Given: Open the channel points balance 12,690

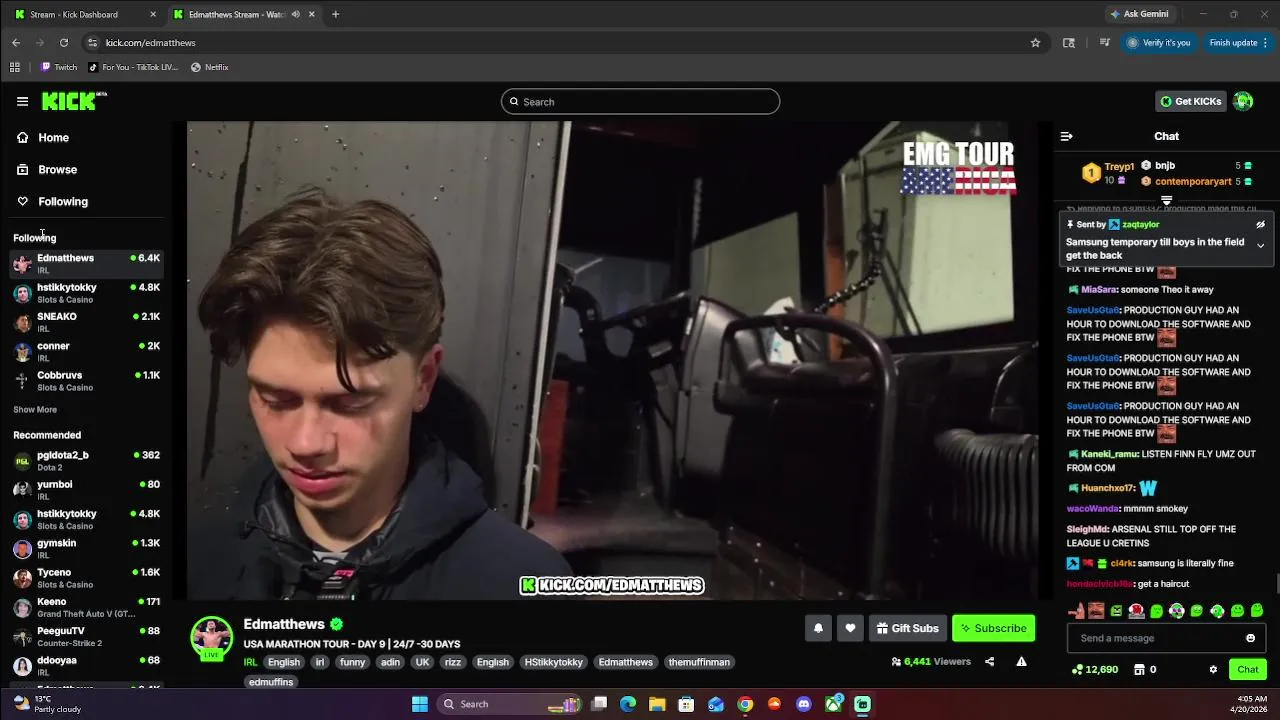Looking at the screenshot, I should [1095, 670].
